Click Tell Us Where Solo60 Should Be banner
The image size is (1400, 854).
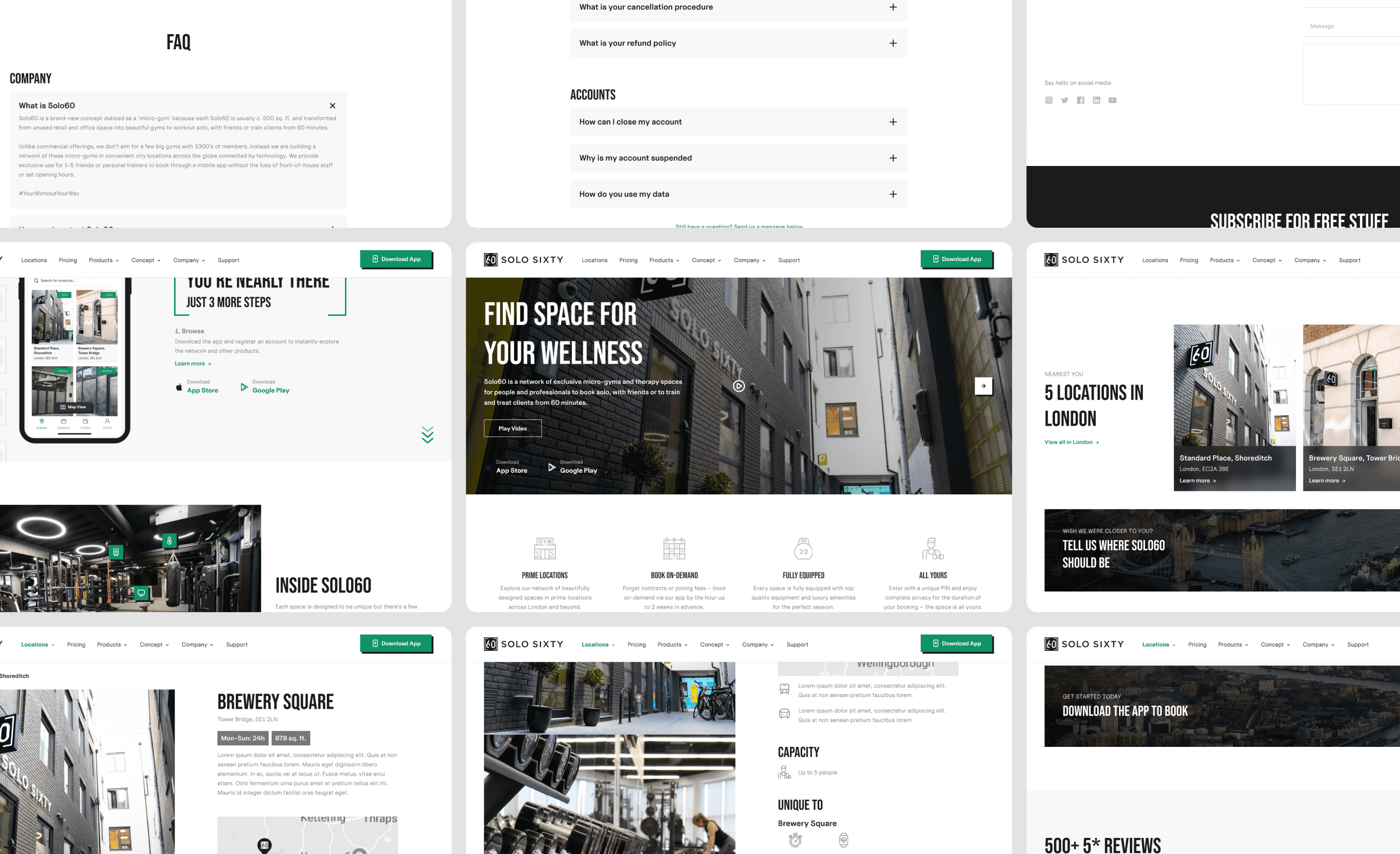(x=1221, y=550)
